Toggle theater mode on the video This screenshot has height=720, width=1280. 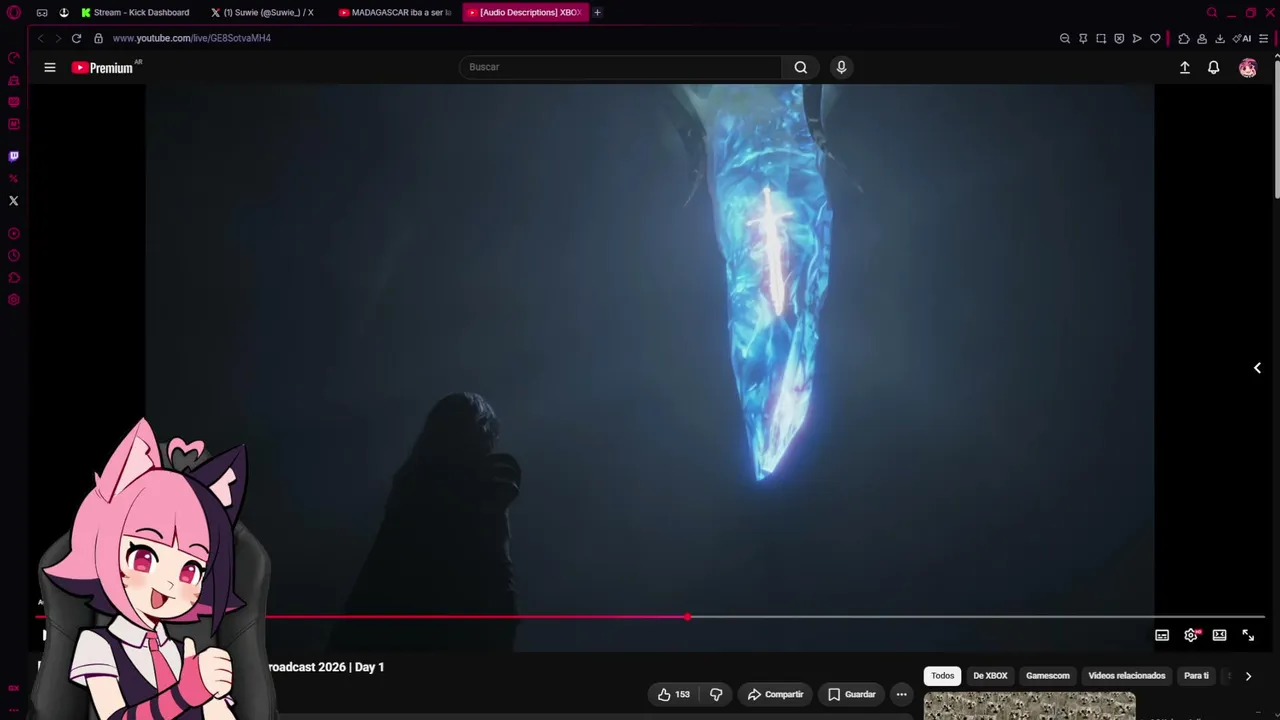point(1219,635)
